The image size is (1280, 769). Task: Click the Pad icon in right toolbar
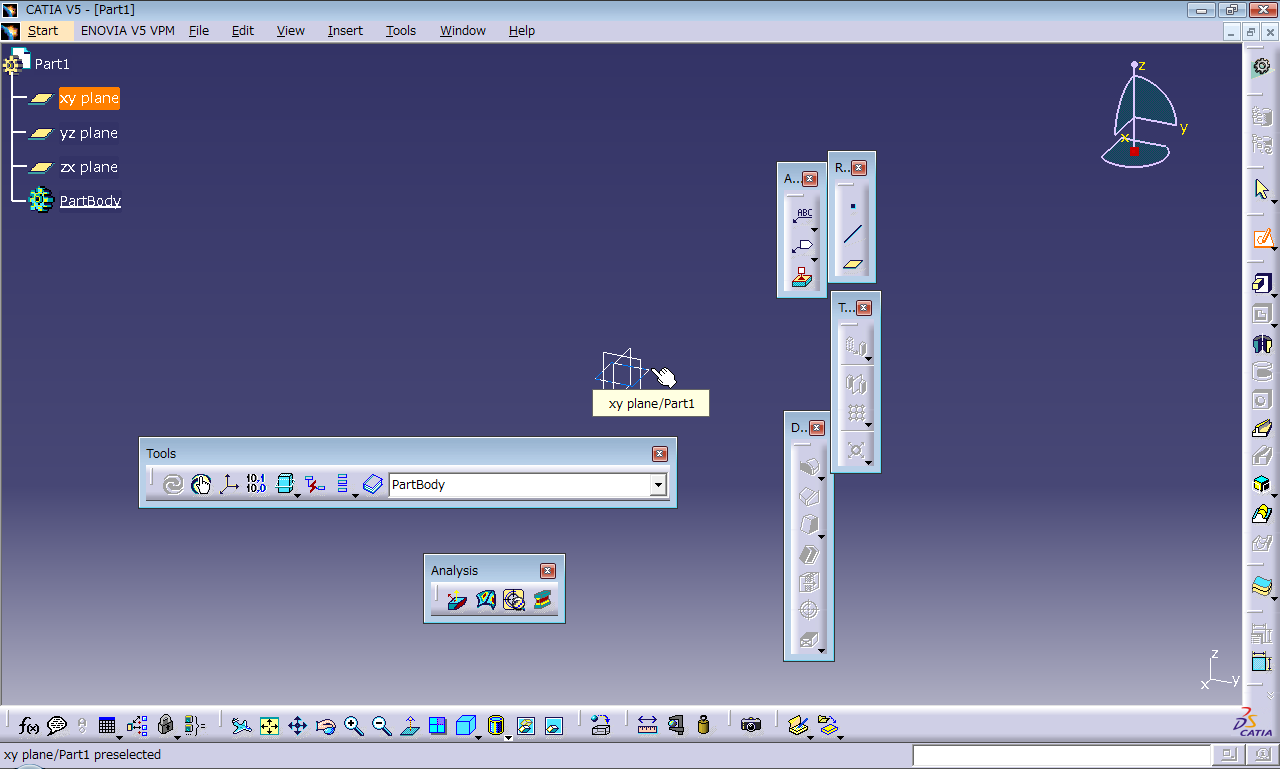point(1261,284)
